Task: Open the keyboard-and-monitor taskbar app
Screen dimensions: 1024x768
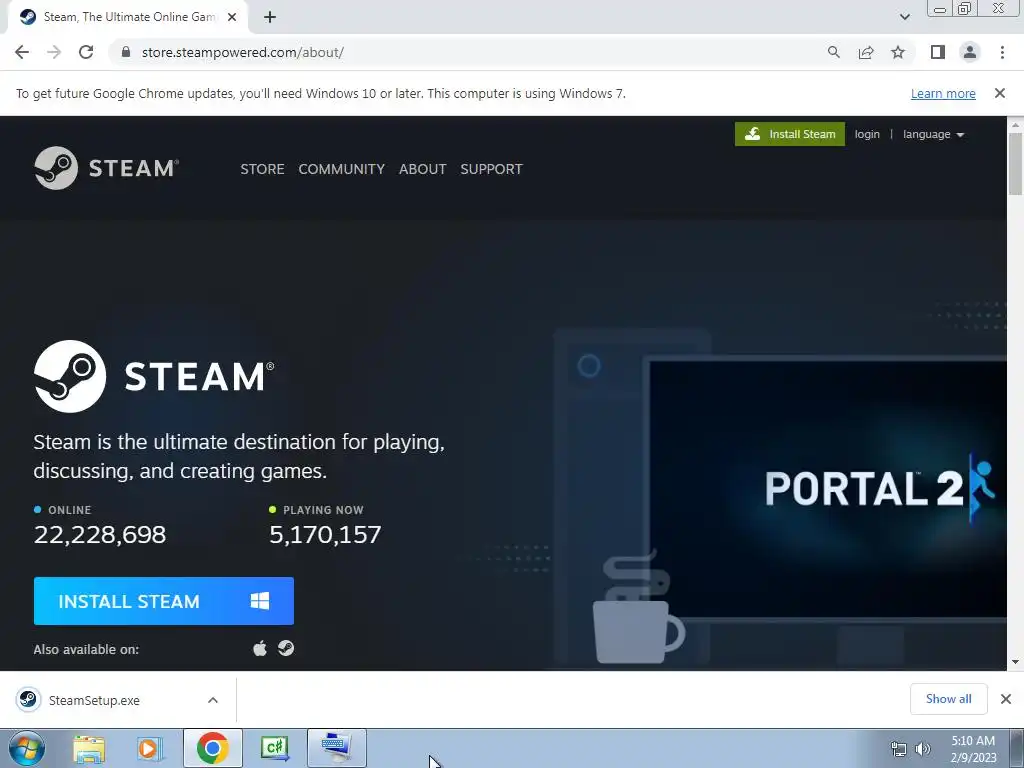Action: click(x=336, y=748)
